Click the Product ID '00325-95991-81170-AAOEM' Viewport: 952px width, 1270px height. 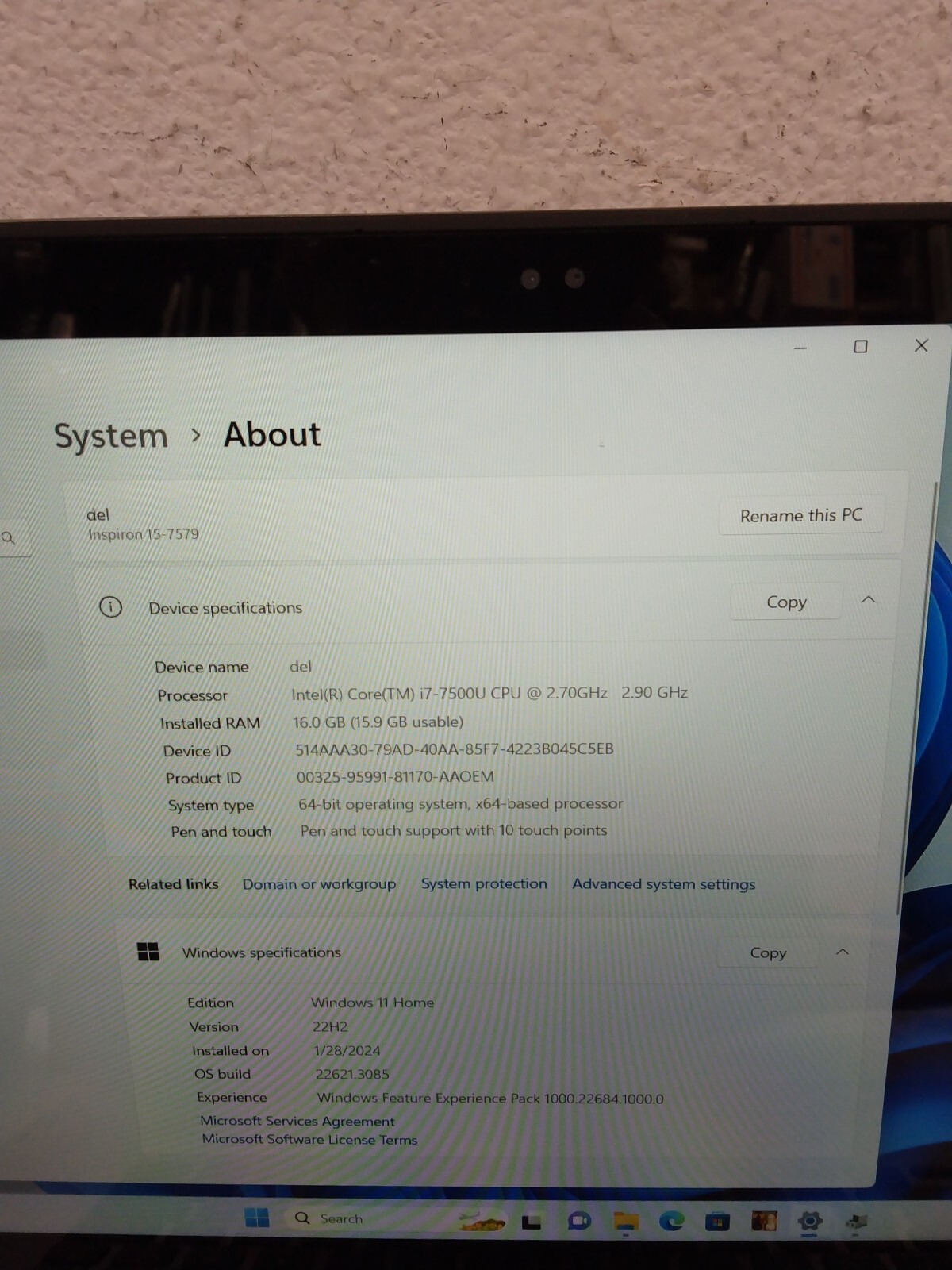(395, 776)
